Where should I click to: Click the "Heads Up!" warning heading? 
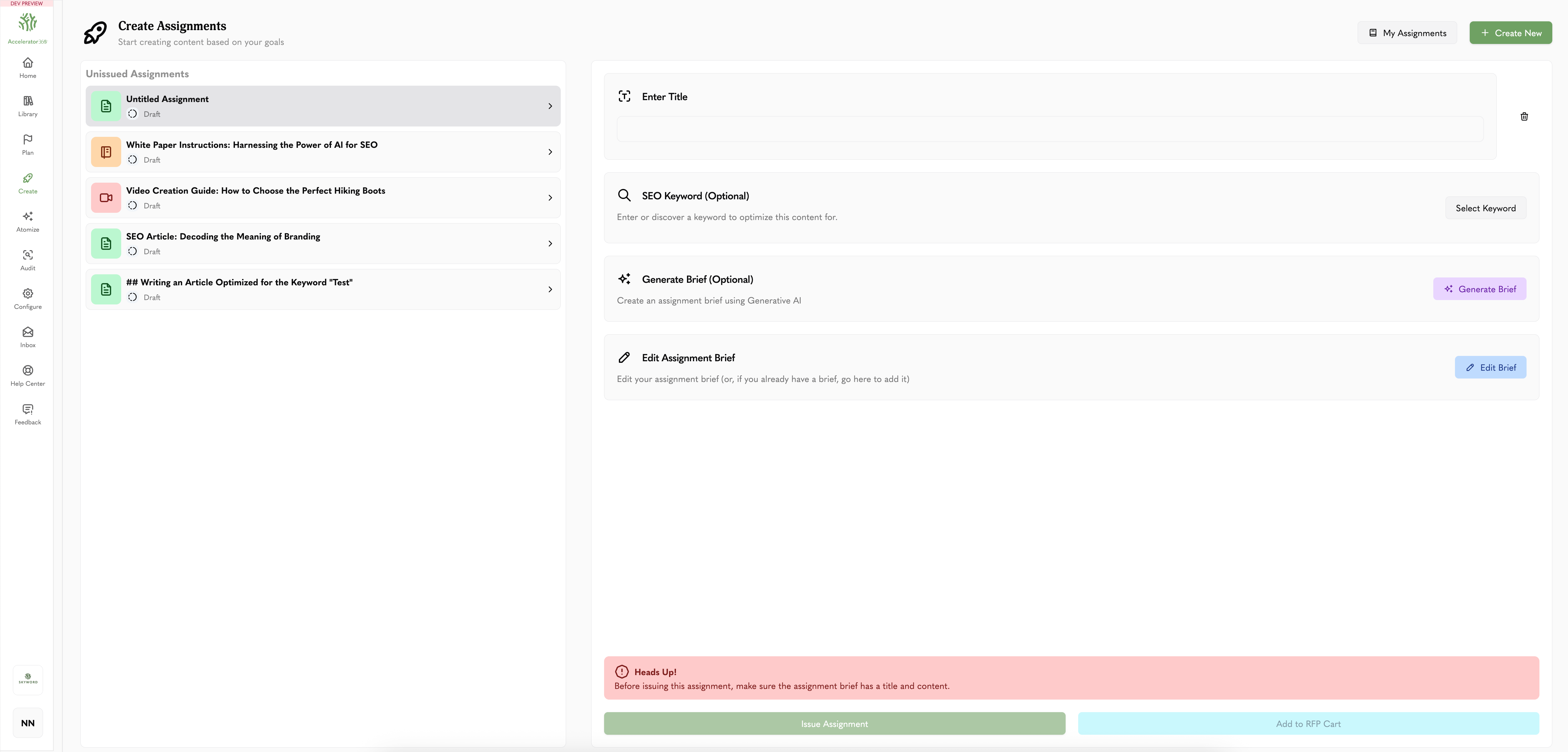pyautogui.click(x=655, y=672)
